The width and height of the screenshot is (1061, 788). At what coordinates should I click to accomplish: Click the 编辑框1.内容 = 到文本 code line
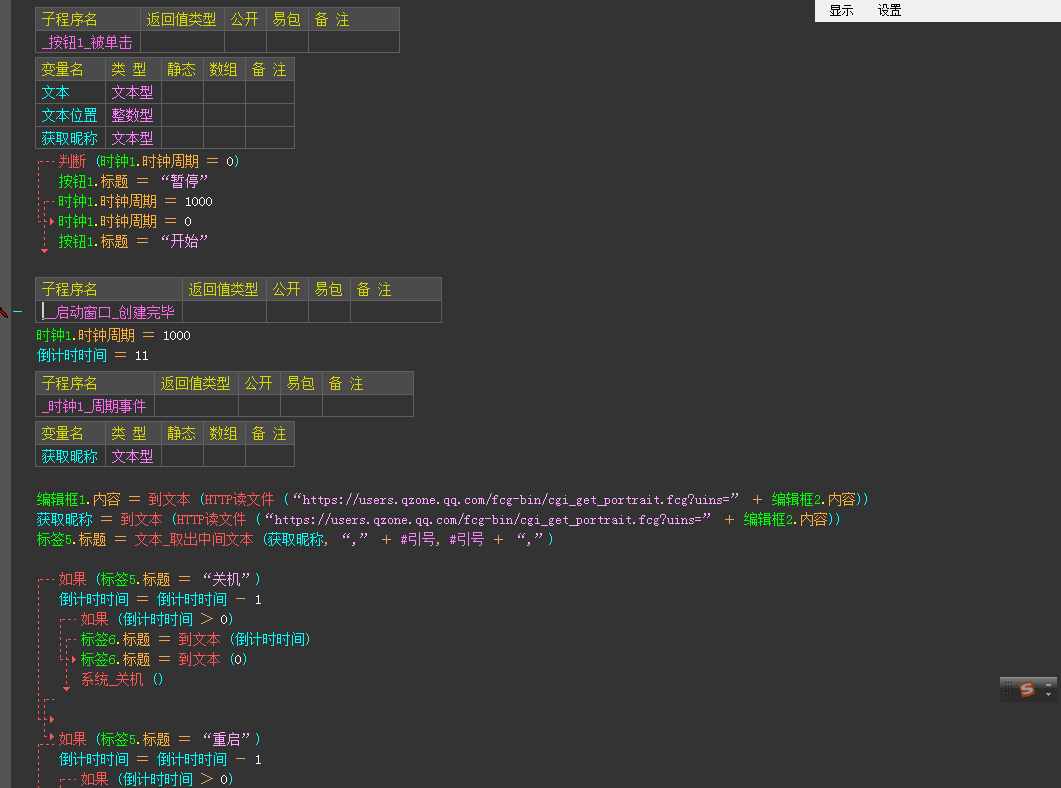(x=453, y=499)
